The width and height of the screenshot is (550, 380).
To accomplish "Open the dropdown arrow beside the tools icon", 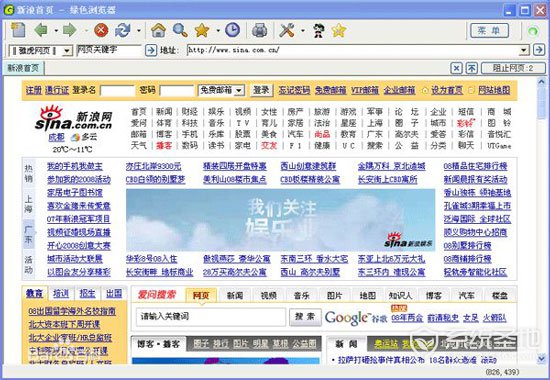I will 303,31.
